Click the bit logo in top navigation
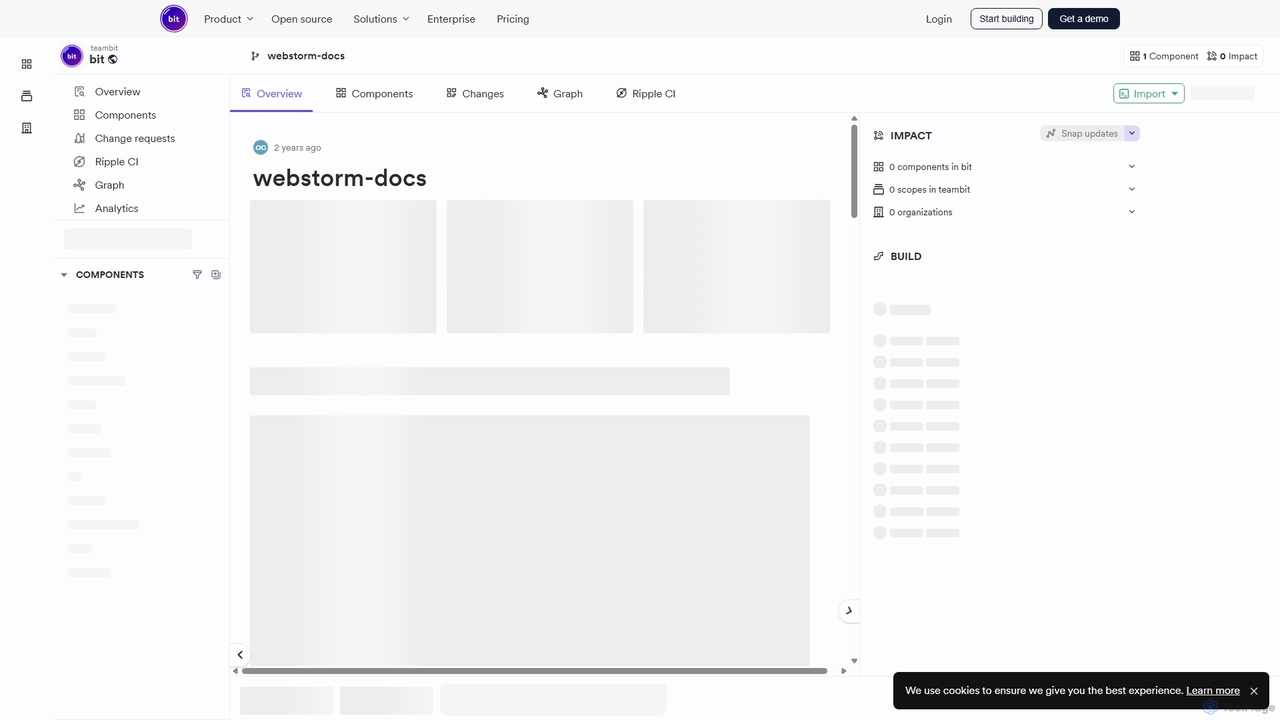Image resolution: width=1280 pixels, height=720 pixels. click(x=174, y=19)
